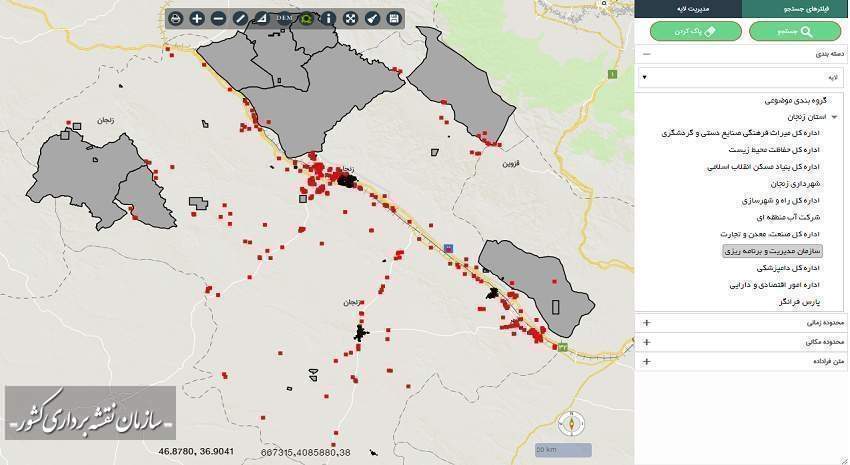The width and height of the screenshot is (850, 465).
Task: Clear map with the brush icon
Action: coord(372,18)
